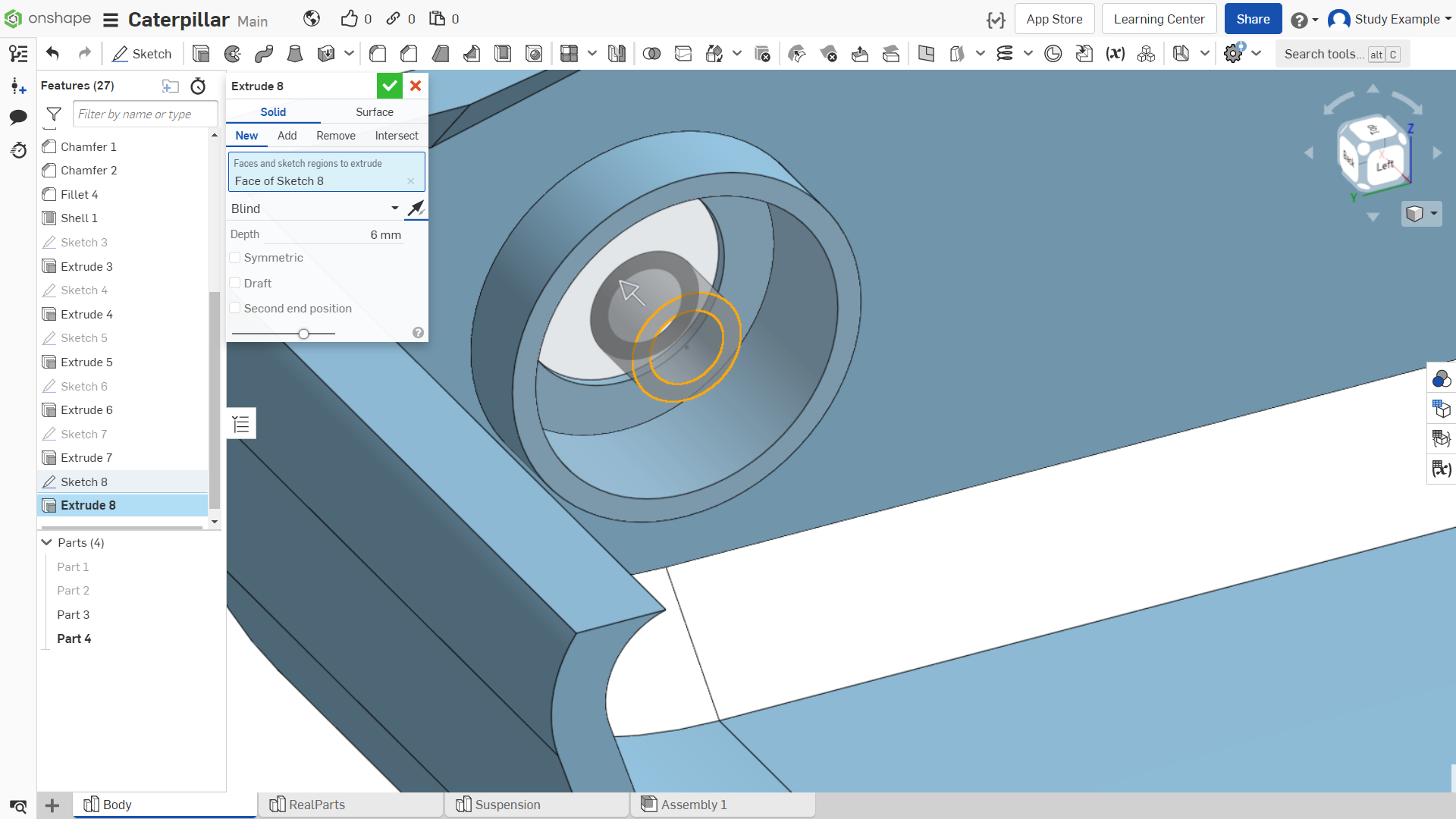Select the Replace face tool

(891, 53)
